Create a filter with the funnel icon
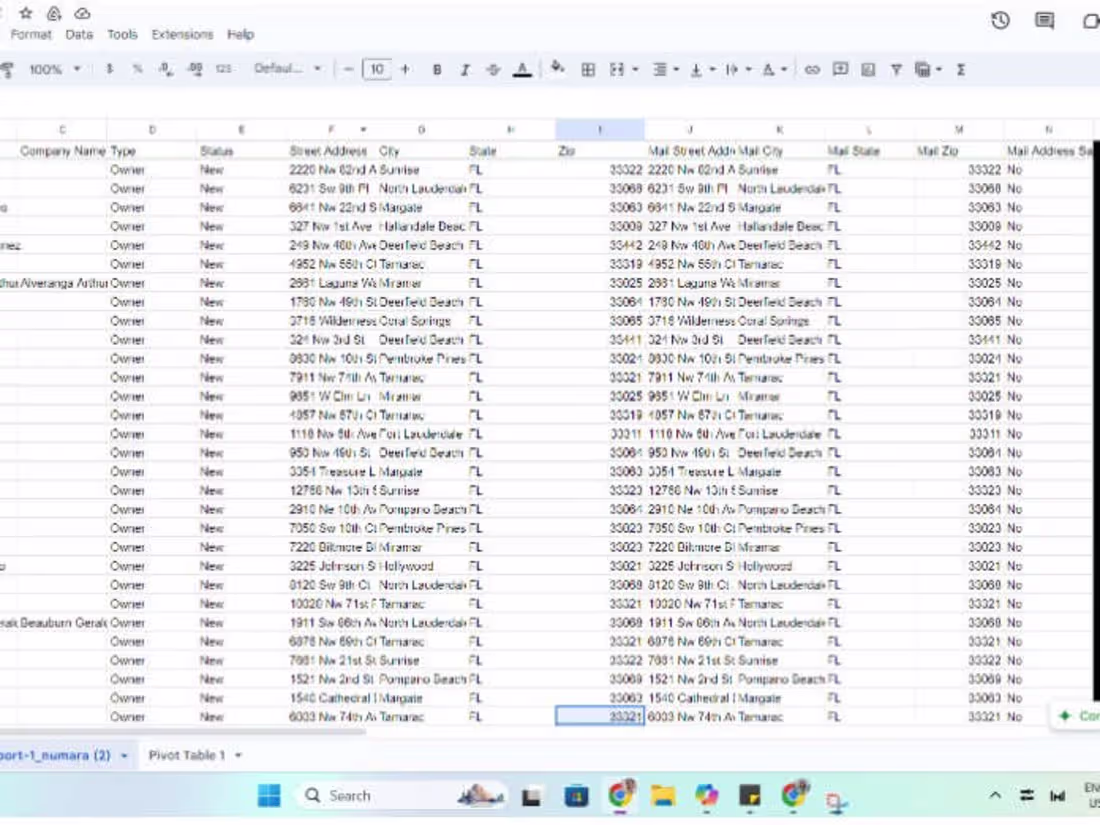 point(896,69)
